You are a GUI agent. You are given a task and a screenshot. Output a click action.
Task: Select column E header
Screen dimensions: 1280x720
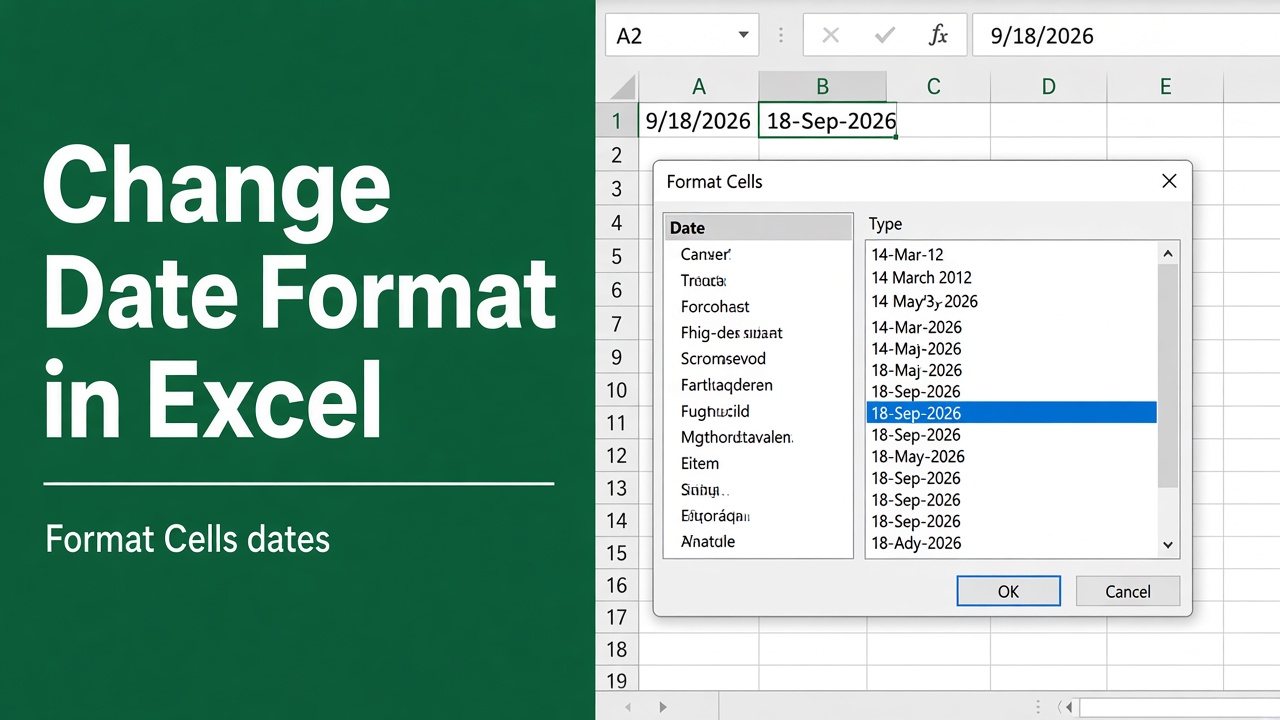pos(1165,86)
